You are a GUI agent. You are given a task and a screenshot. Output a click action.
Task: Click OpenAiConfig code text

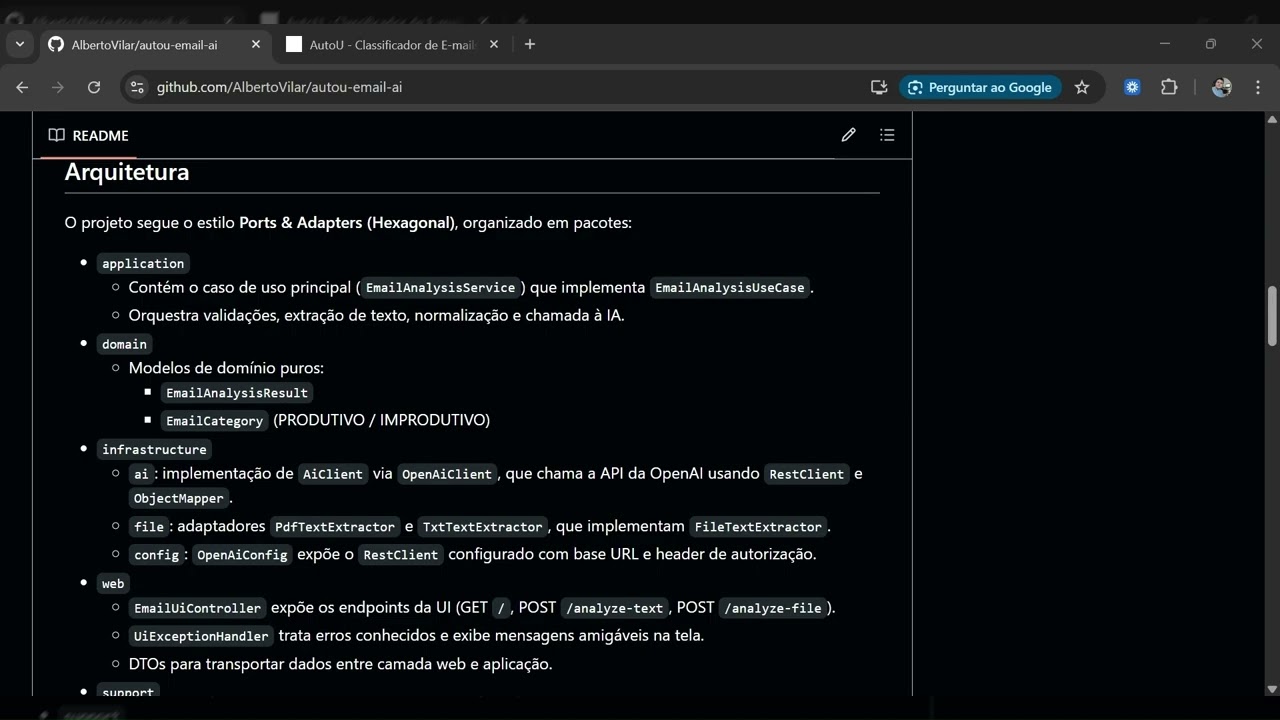(242, 555)
